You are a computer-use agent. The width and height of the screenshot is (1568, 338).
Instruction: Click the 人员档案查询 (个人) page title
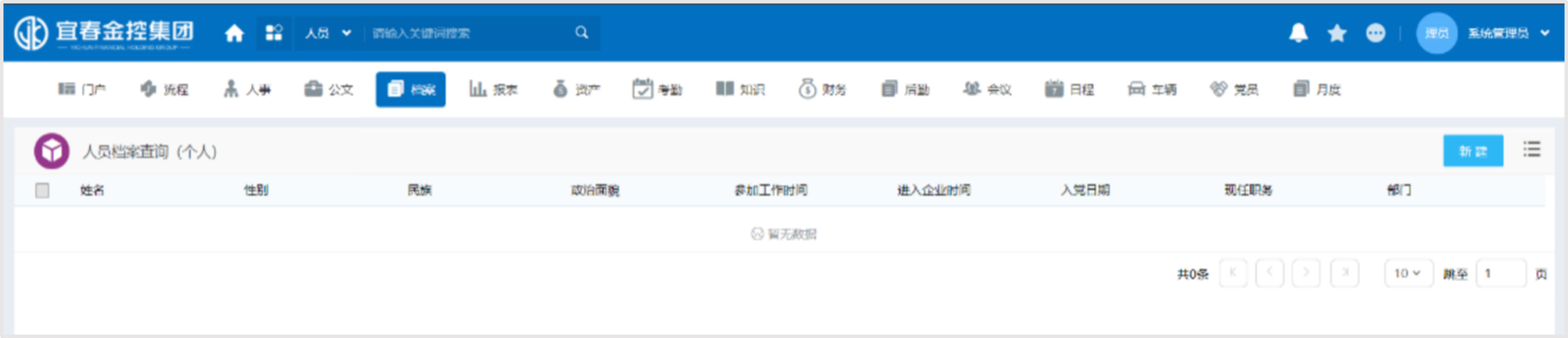(x=150, y=152)
